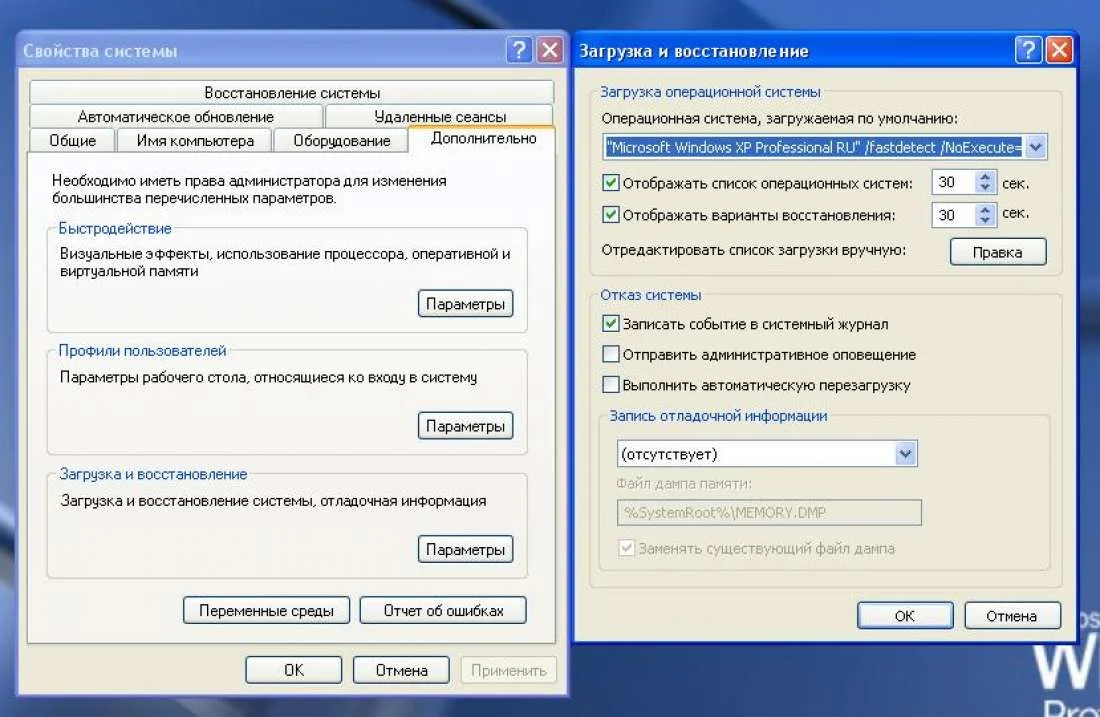Close the Свойства системы window
This screenshot has height=717, width=1100.
(x=550, y=51)
